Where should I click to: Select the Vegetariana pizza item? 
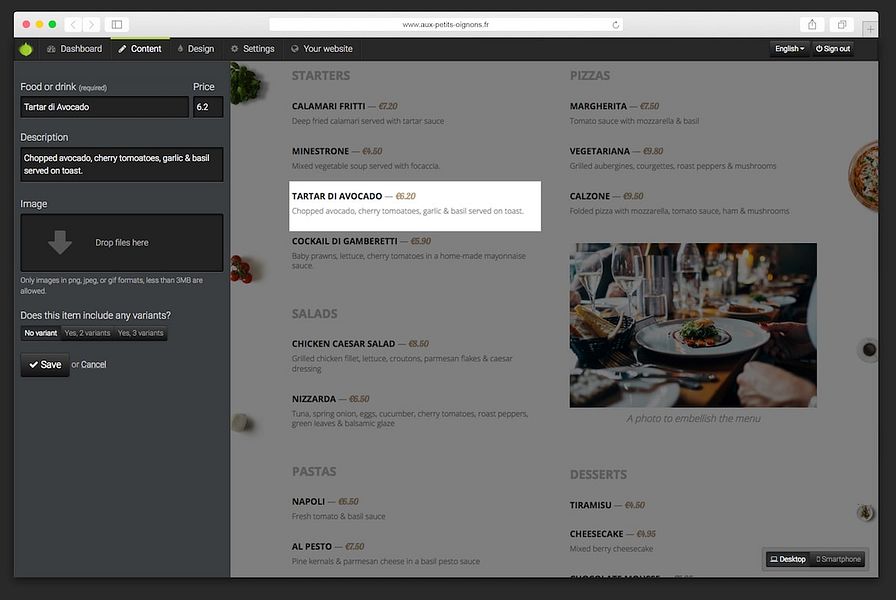pyautogui.click(x=673, y=158)
